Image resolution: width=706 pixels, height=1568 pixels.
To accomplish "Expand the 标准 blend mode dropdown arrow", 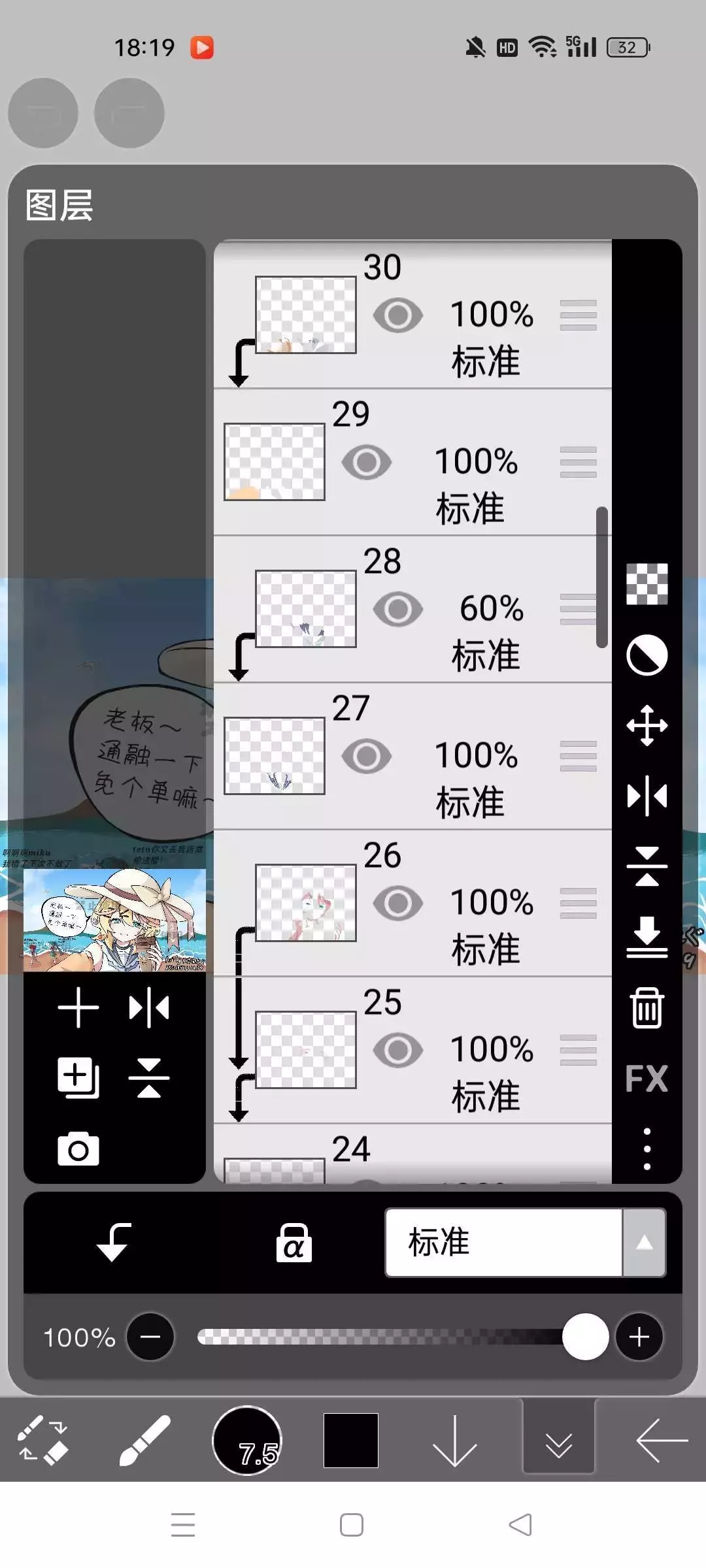I will pos(644,1242).
